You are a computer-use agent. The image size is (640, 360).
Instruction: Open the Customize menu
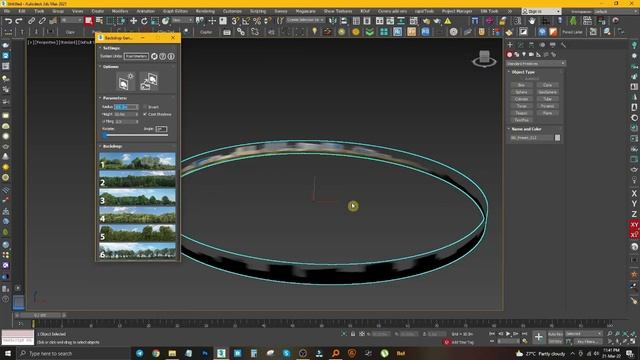click(x=232, y=11)
